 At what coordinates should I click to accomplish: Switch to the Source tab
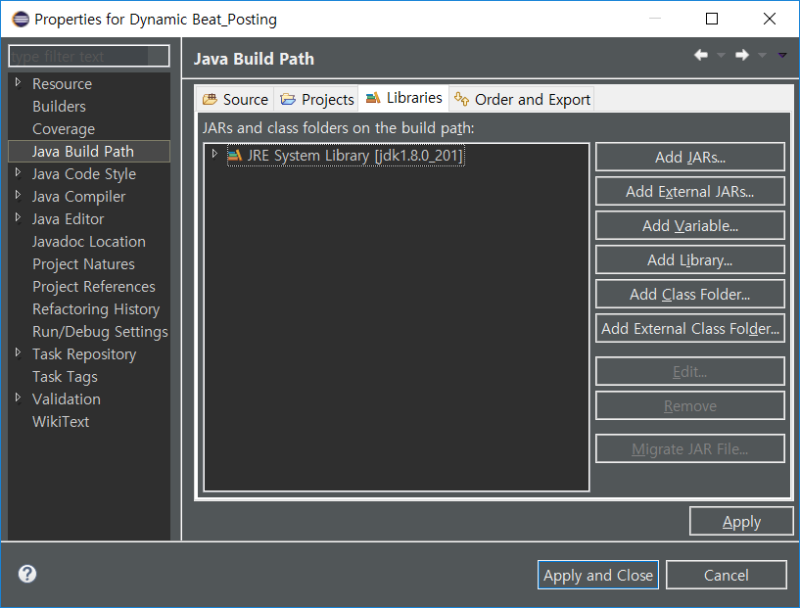click(x=235, y=99)
